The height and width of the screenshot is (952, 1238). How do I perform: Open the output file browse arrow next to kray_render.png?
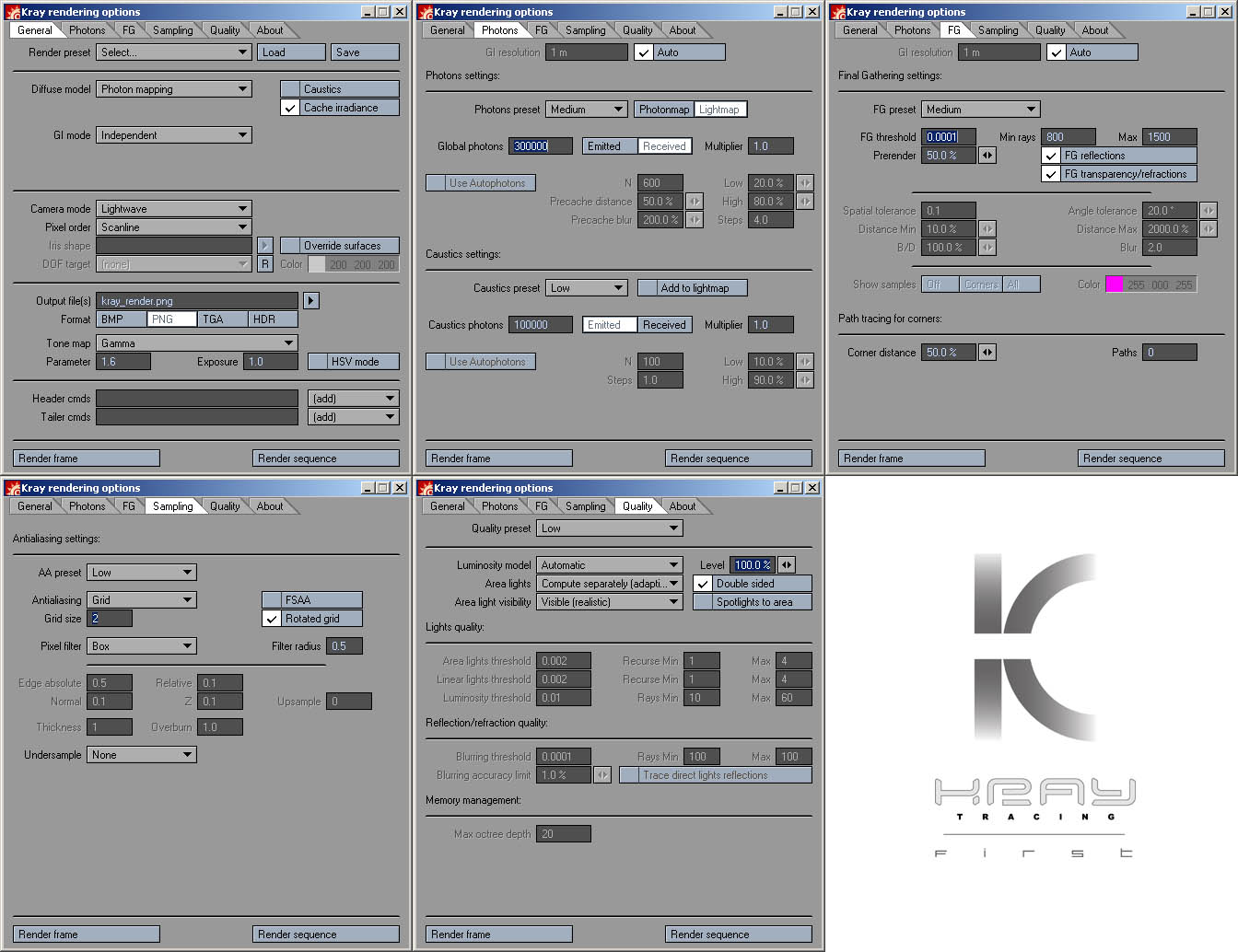pos(310,300)
